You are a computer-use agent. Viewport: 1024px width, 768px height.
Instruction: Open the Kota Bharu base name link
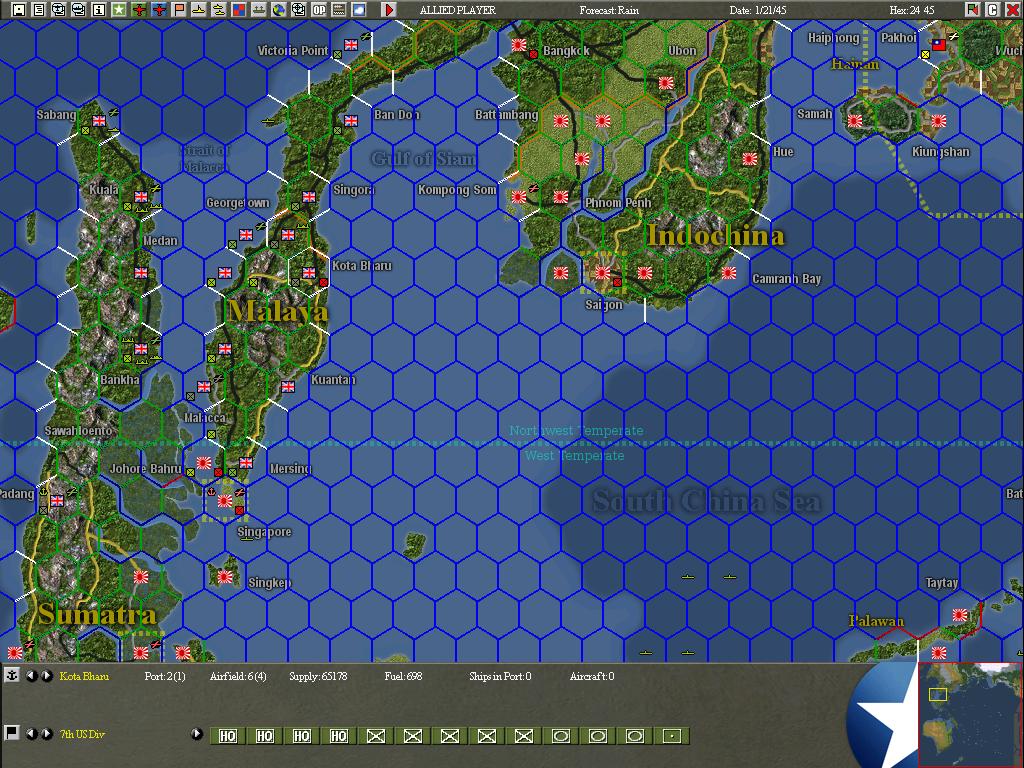coord(84,676)
